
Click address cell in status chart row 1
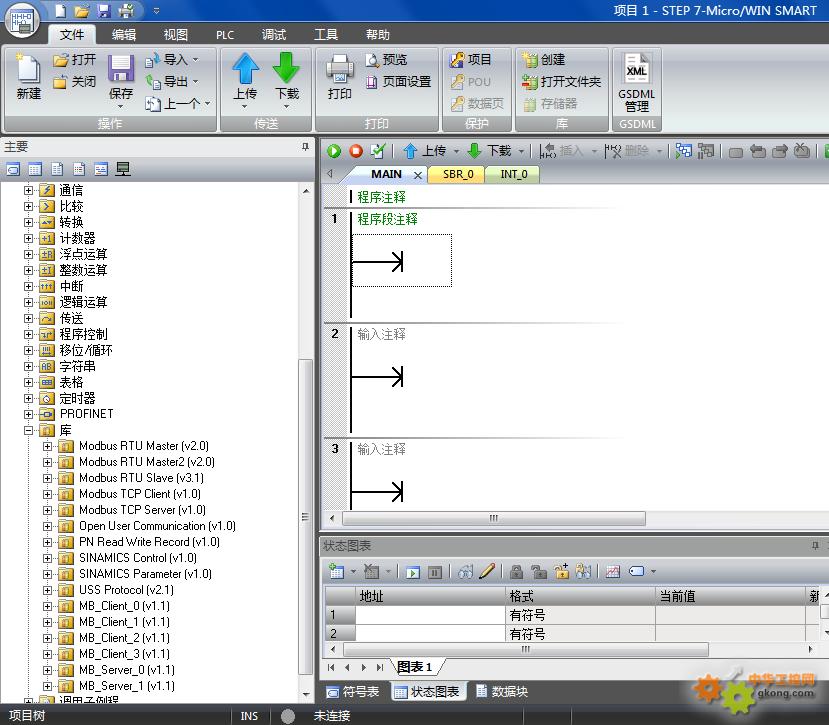click(x=430, y=615)
